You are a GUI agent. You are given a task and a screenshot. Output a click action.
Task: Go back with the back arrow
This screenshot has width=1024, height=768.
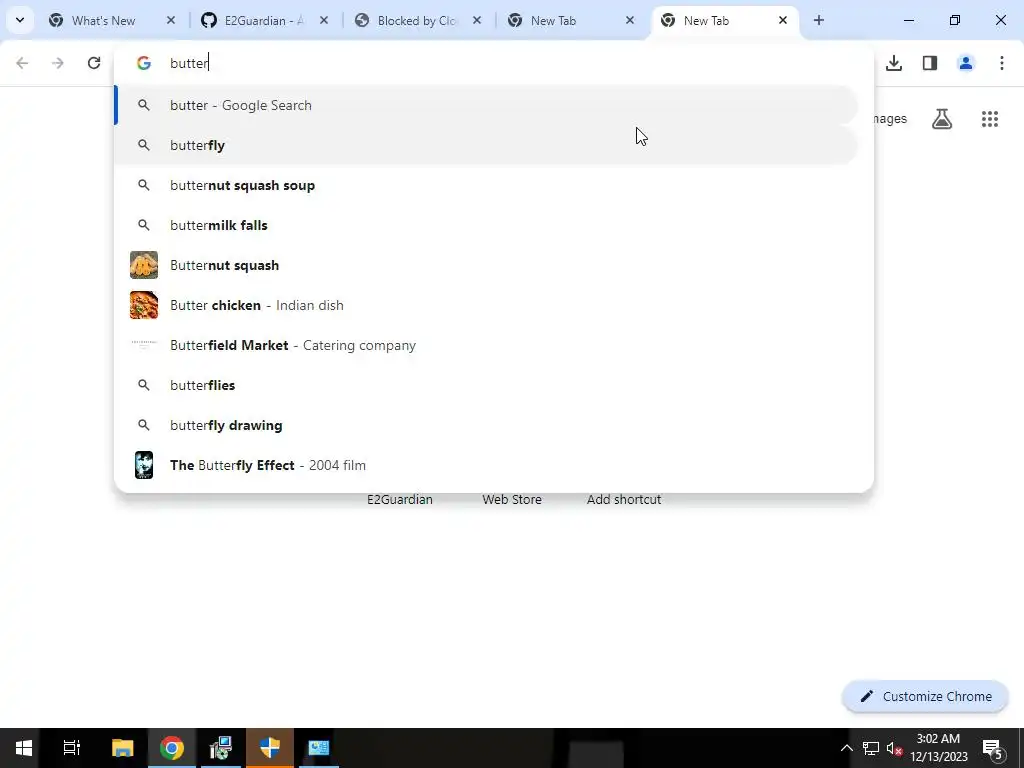22,63
